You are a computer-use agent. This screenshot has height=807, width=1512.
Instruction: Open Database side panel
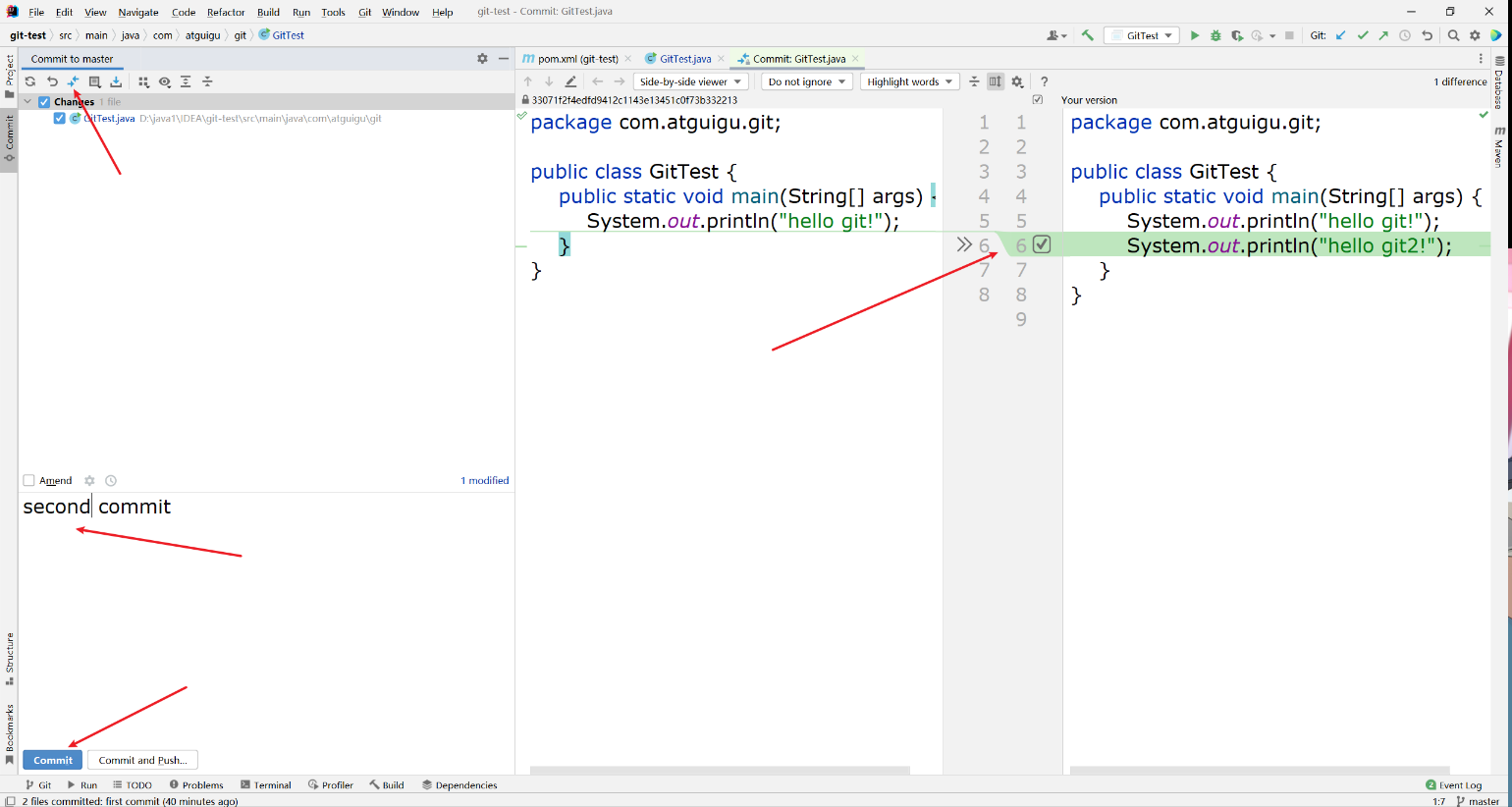point(1499,82)
